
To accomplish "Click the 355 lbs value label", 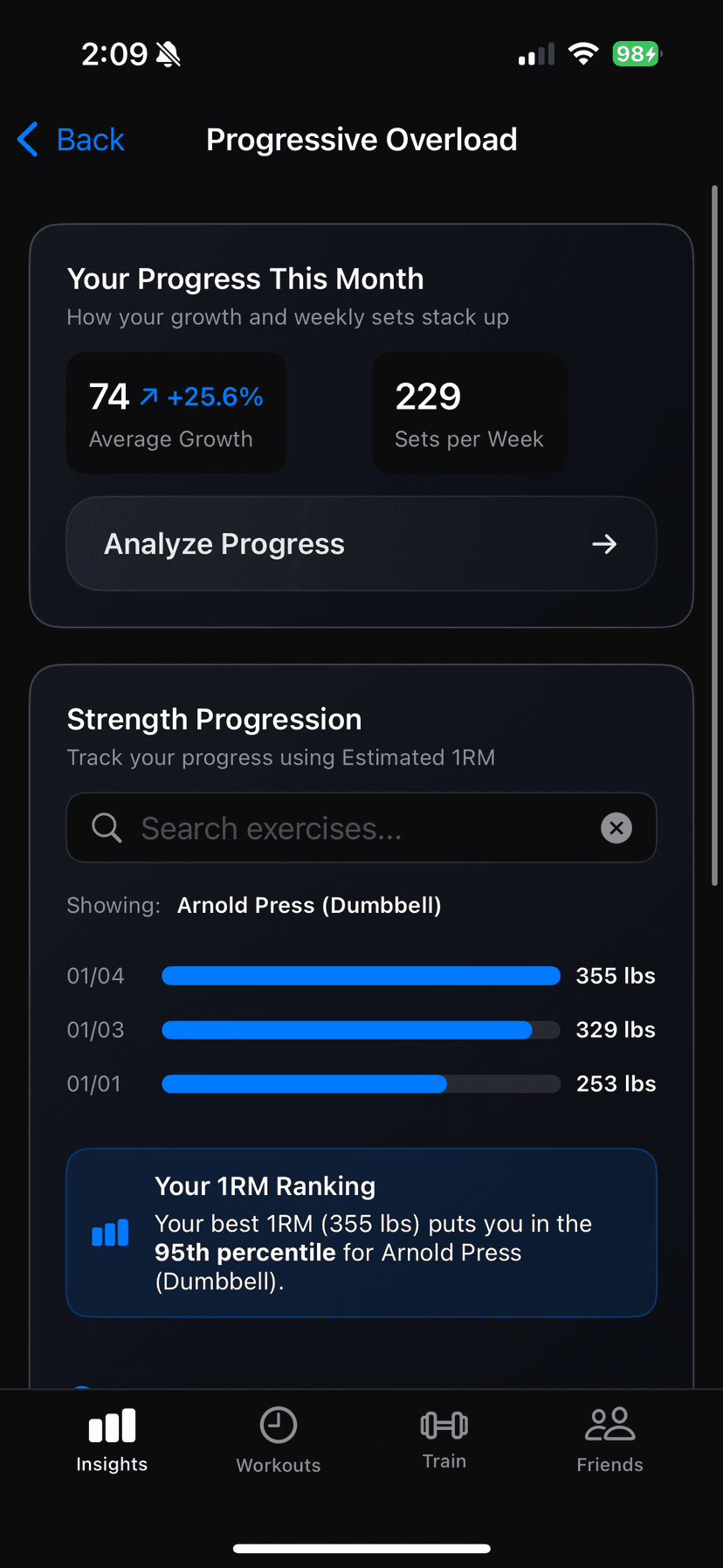I will (x=615, y=976).
